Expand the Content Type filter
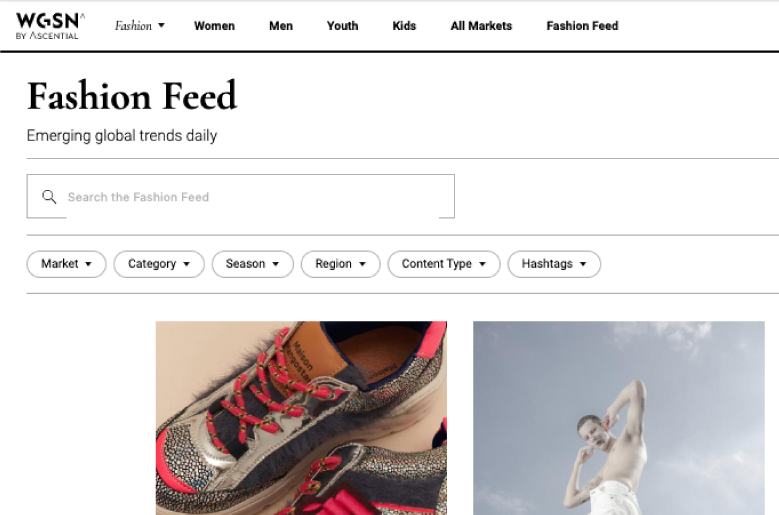 pos(444,264)
